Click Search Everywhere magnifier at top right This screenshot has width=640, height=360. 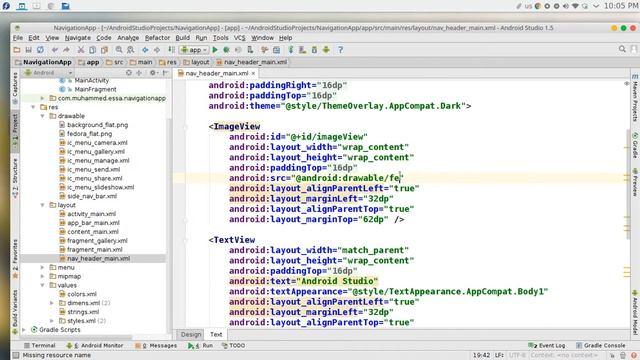pos(622,49)
